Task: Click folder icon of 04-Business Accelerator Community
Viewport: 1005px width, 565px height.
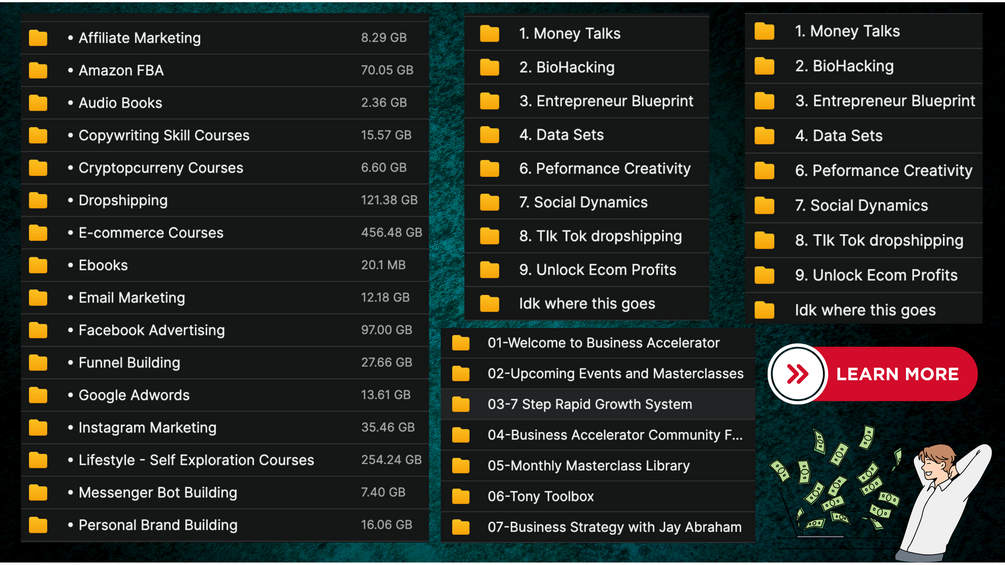Action: (461, 435)
